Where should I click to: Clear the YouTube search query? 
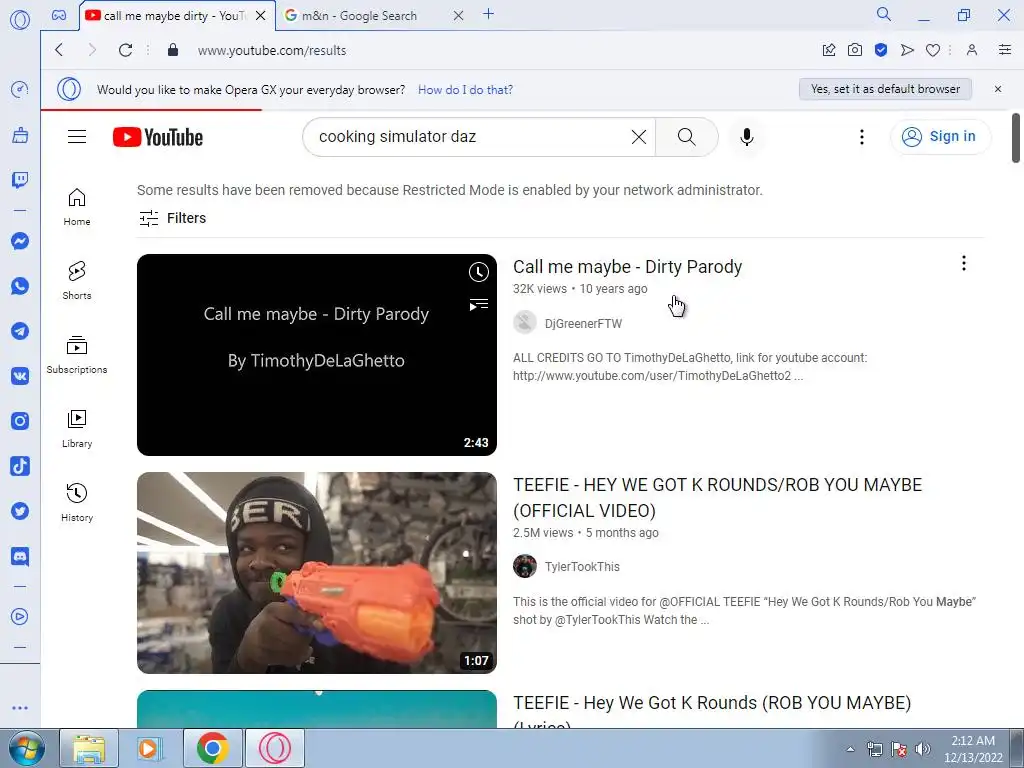tap(639, 136)
